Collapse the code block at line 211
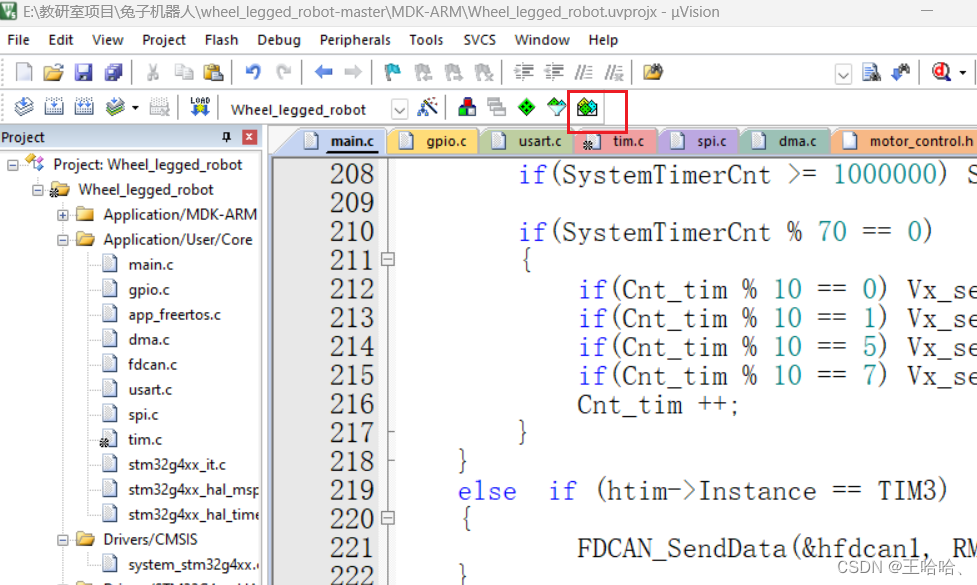Screen dimensions: 977x585 pyautogui.click(x=388, y=259)
